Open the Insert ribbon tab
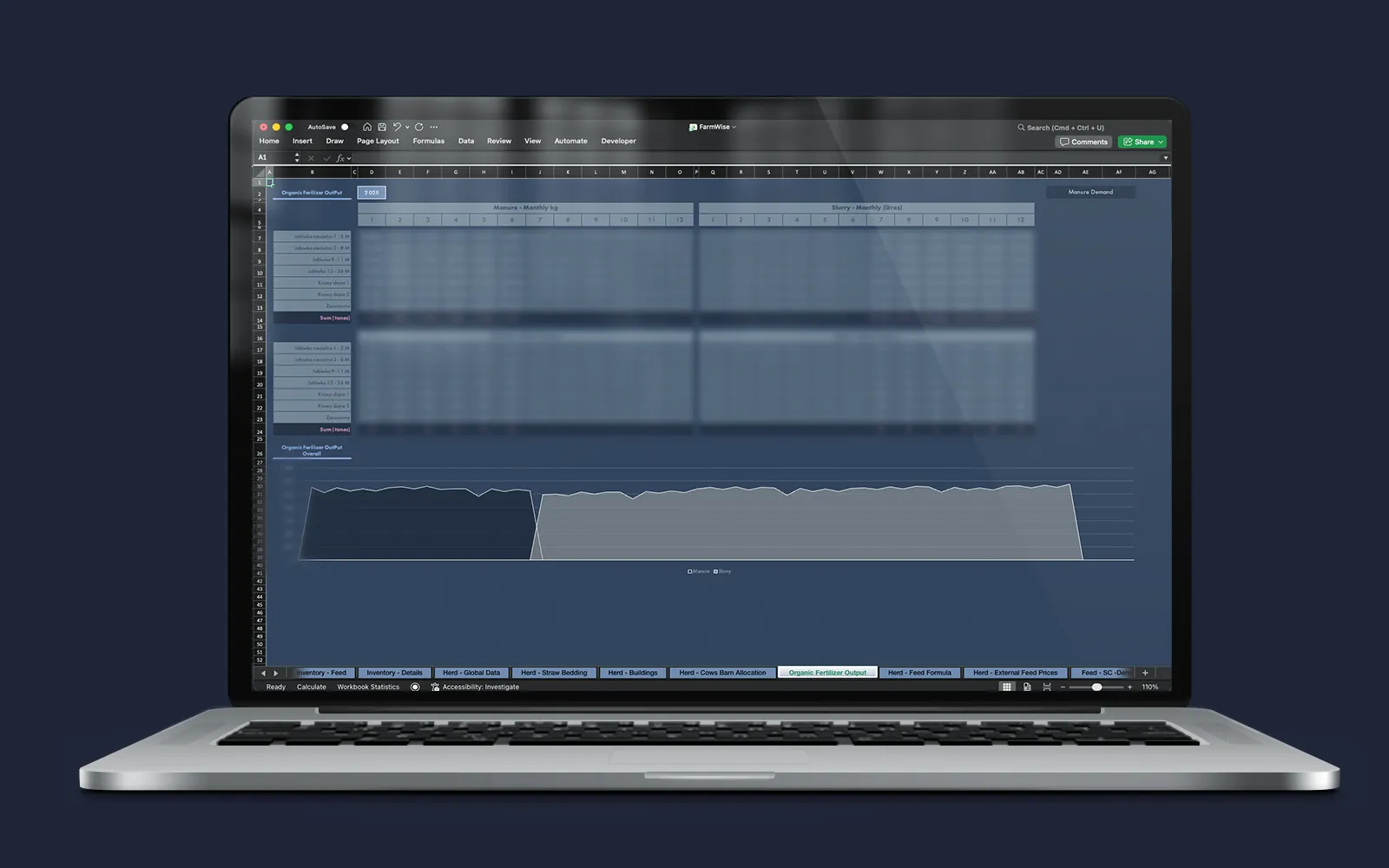Screen dimensions: 1389x868 pyautogui.click(x=302, y=141)
